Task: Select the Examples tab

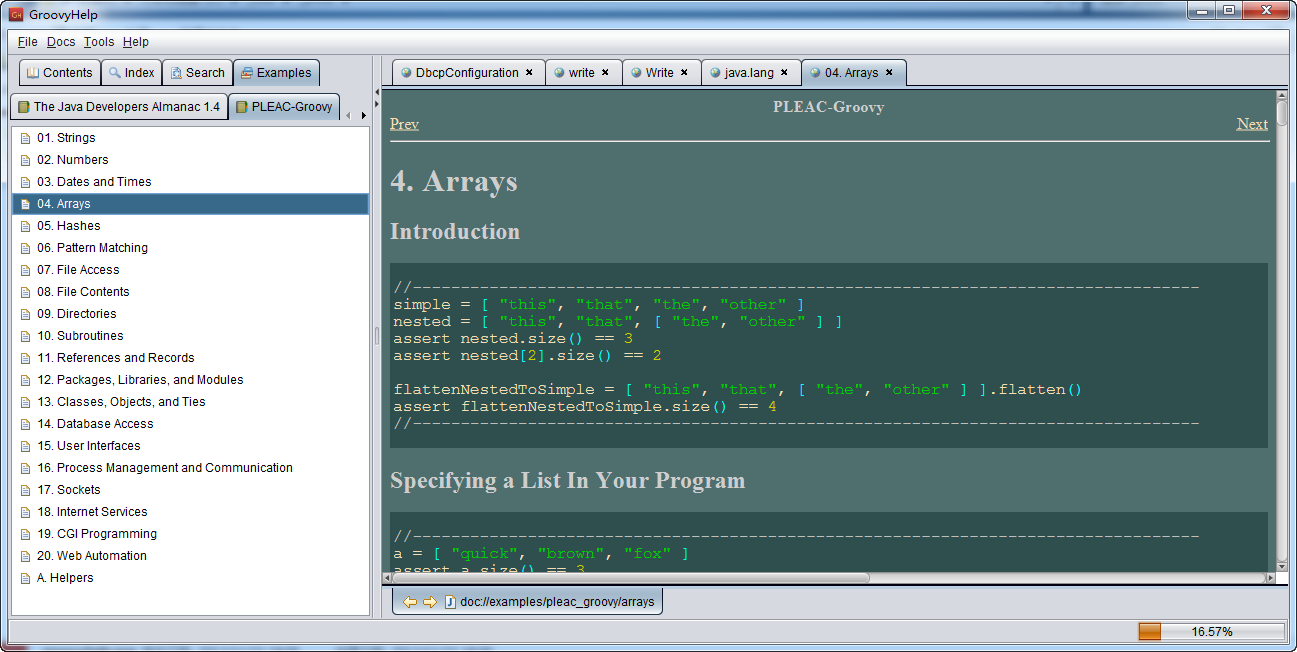Action: [x=276, y=73]
